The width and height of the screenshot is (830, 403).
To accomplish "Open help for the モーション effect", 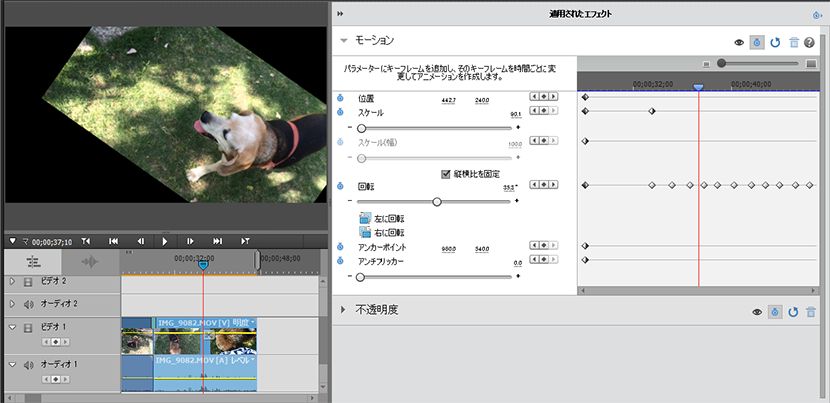I will pyautogui.click(x=809, y=43).
